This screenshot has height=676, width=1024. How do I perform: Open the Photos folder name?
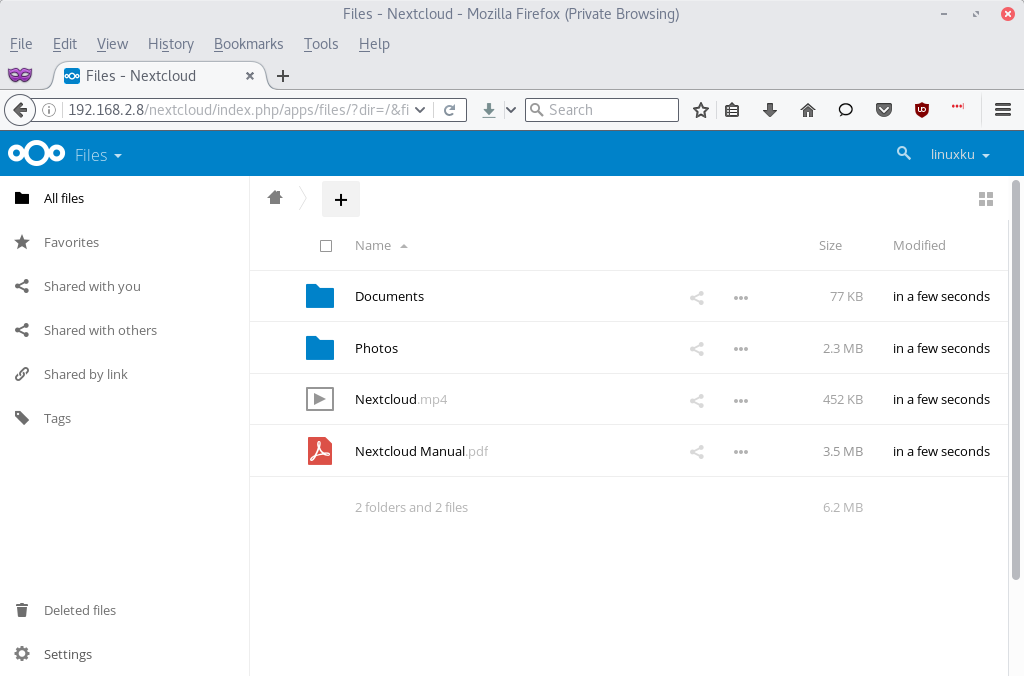(x=376, y=349)
